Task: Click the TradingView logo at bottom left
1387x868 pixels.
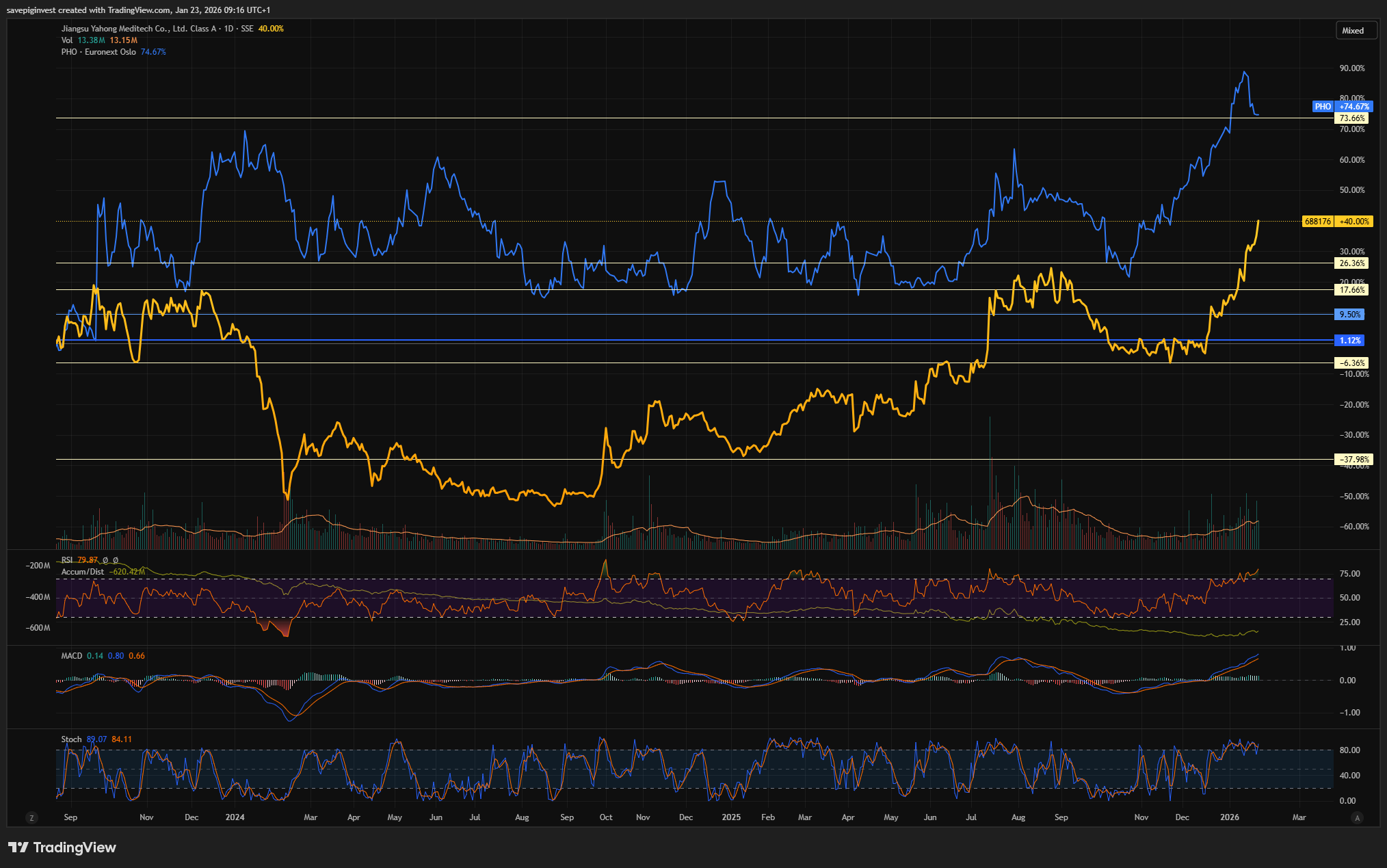Action: [x=62, y=847]
